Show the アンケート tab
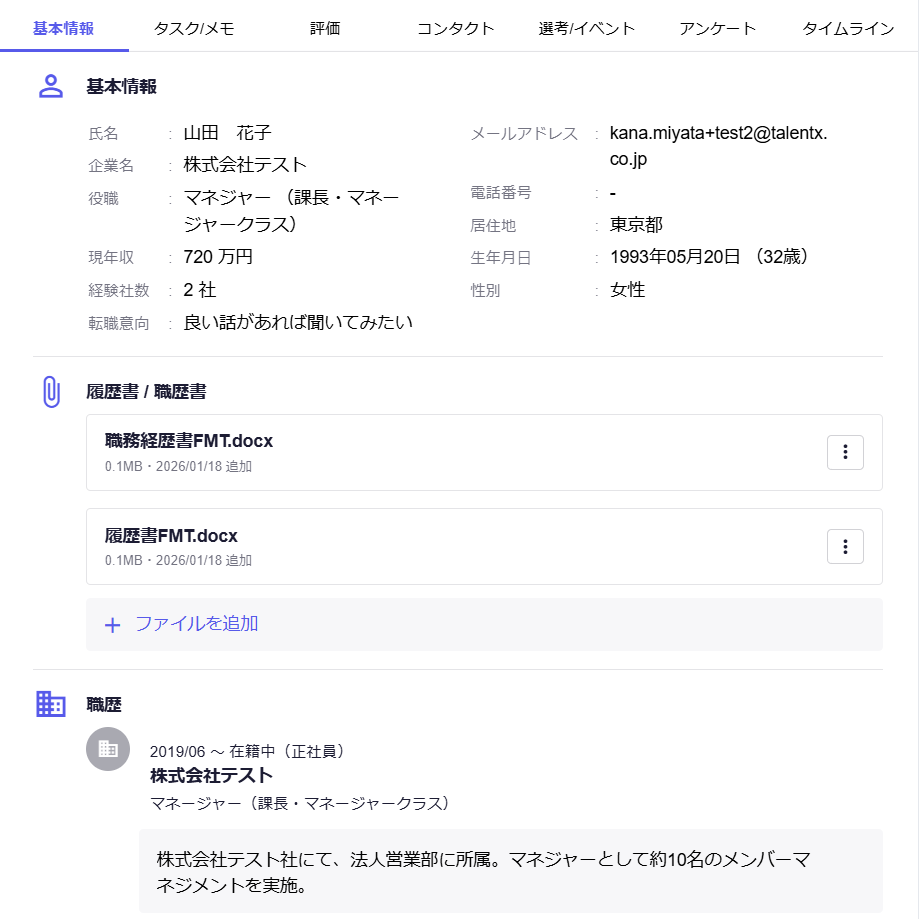 click(x=717, y=28)
